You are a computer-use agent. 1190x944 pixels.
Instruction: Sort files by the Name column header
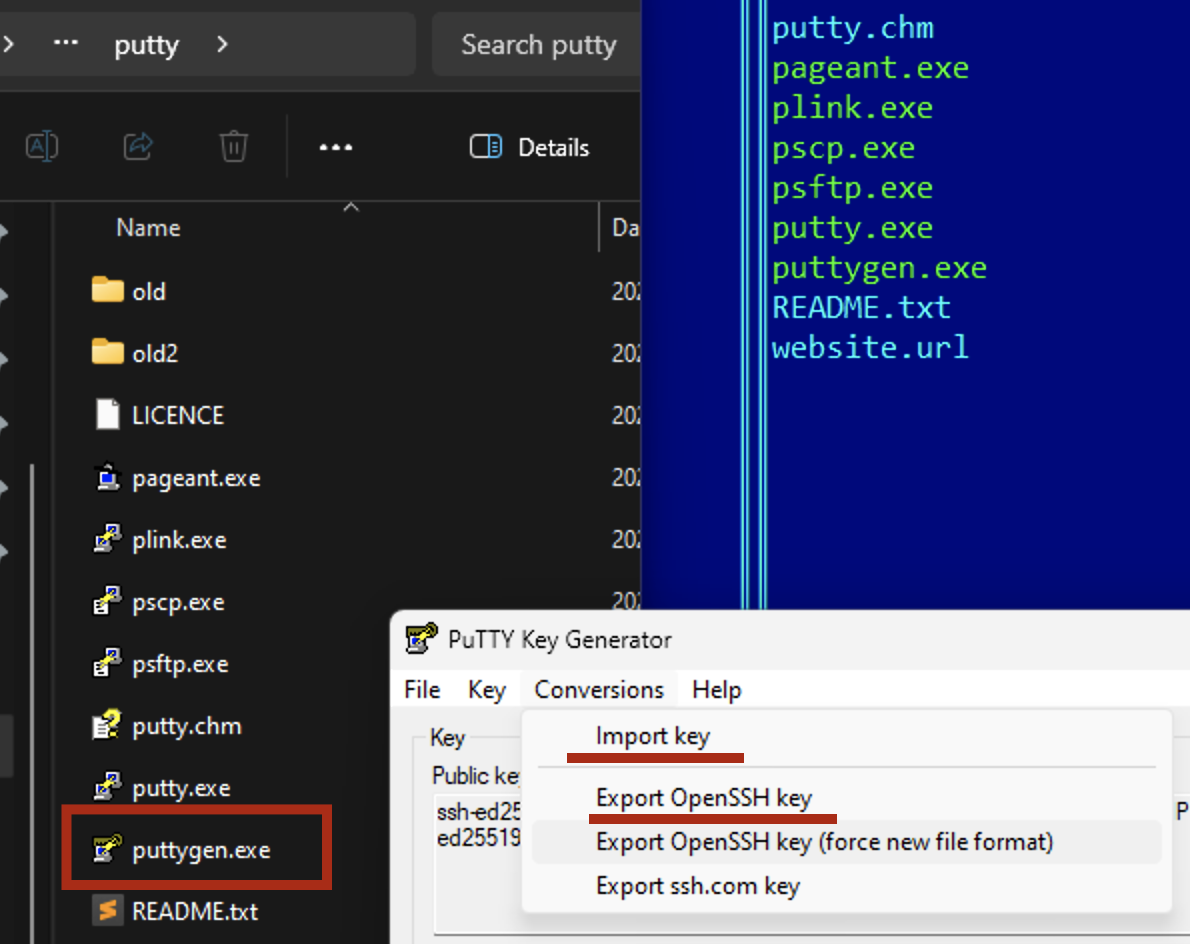pos(148,228)
